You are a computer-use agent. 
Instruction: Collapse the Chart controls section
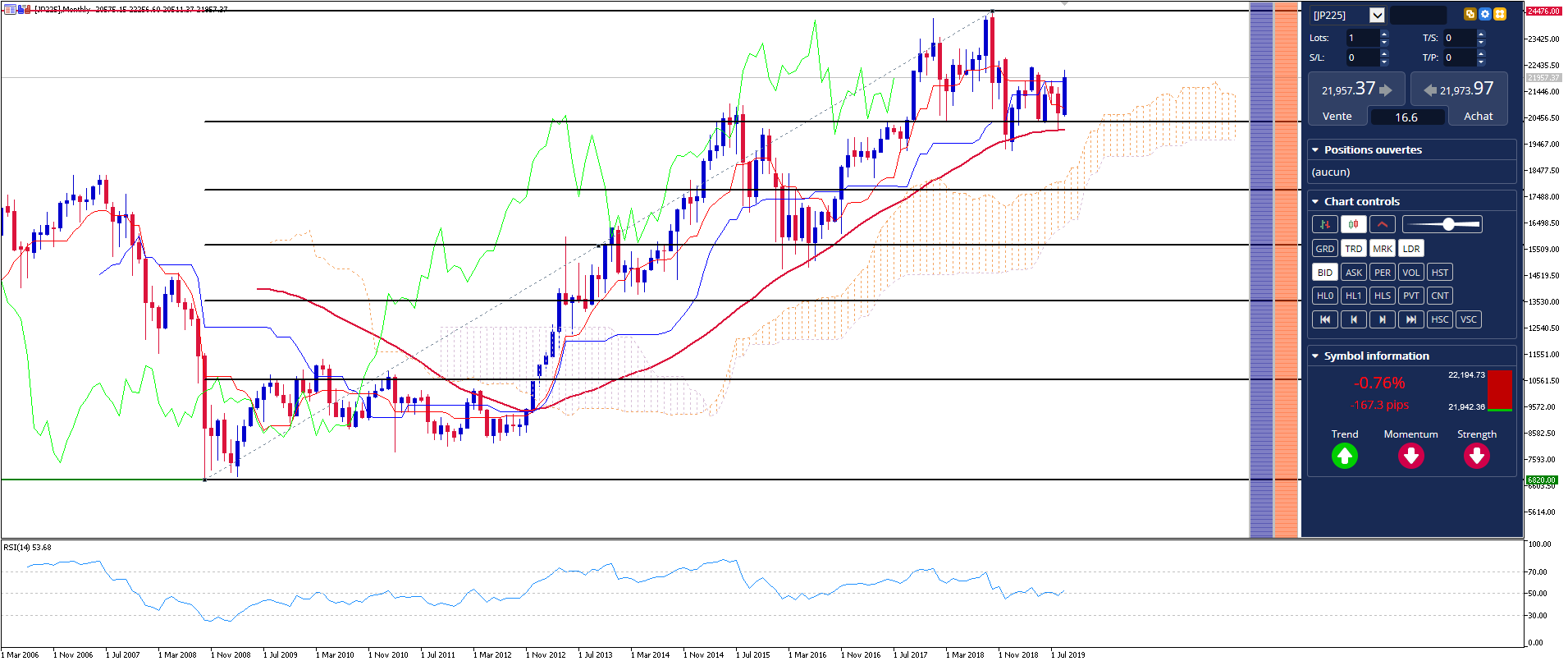click(1315, 202)
